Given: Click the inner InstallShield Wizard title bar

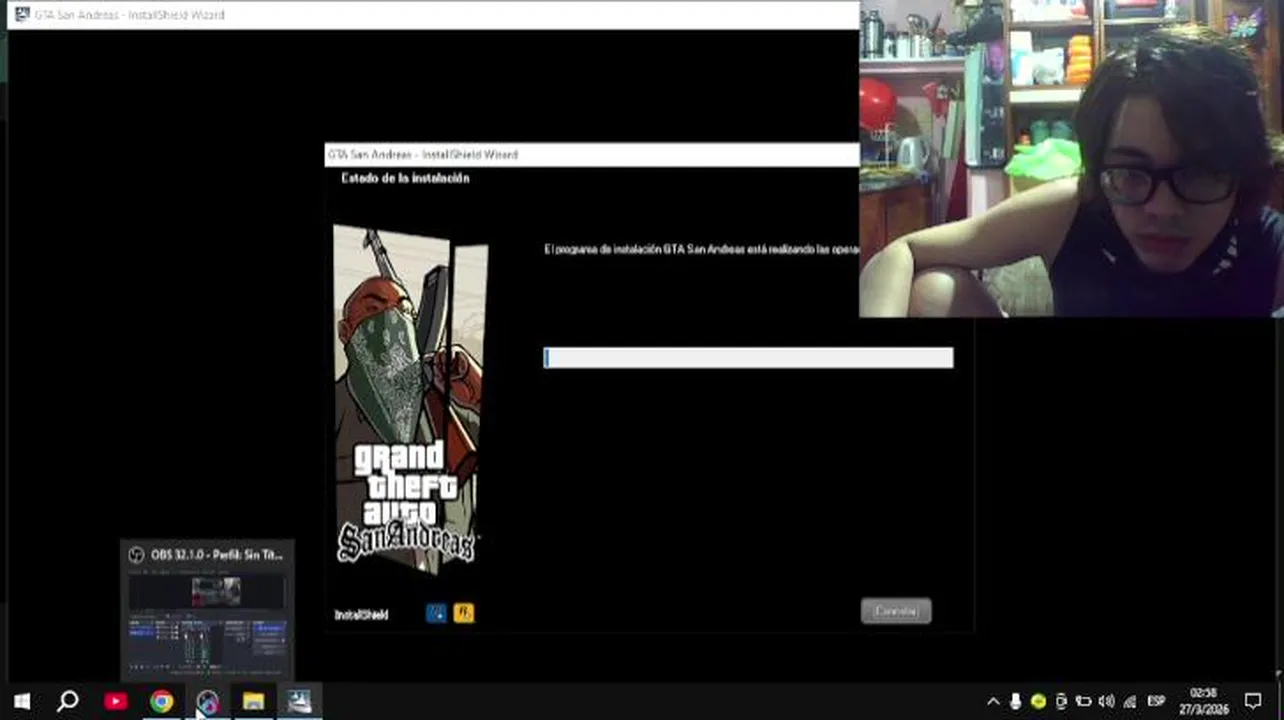Looking at the screenshot, I should [x=592, y=155].
